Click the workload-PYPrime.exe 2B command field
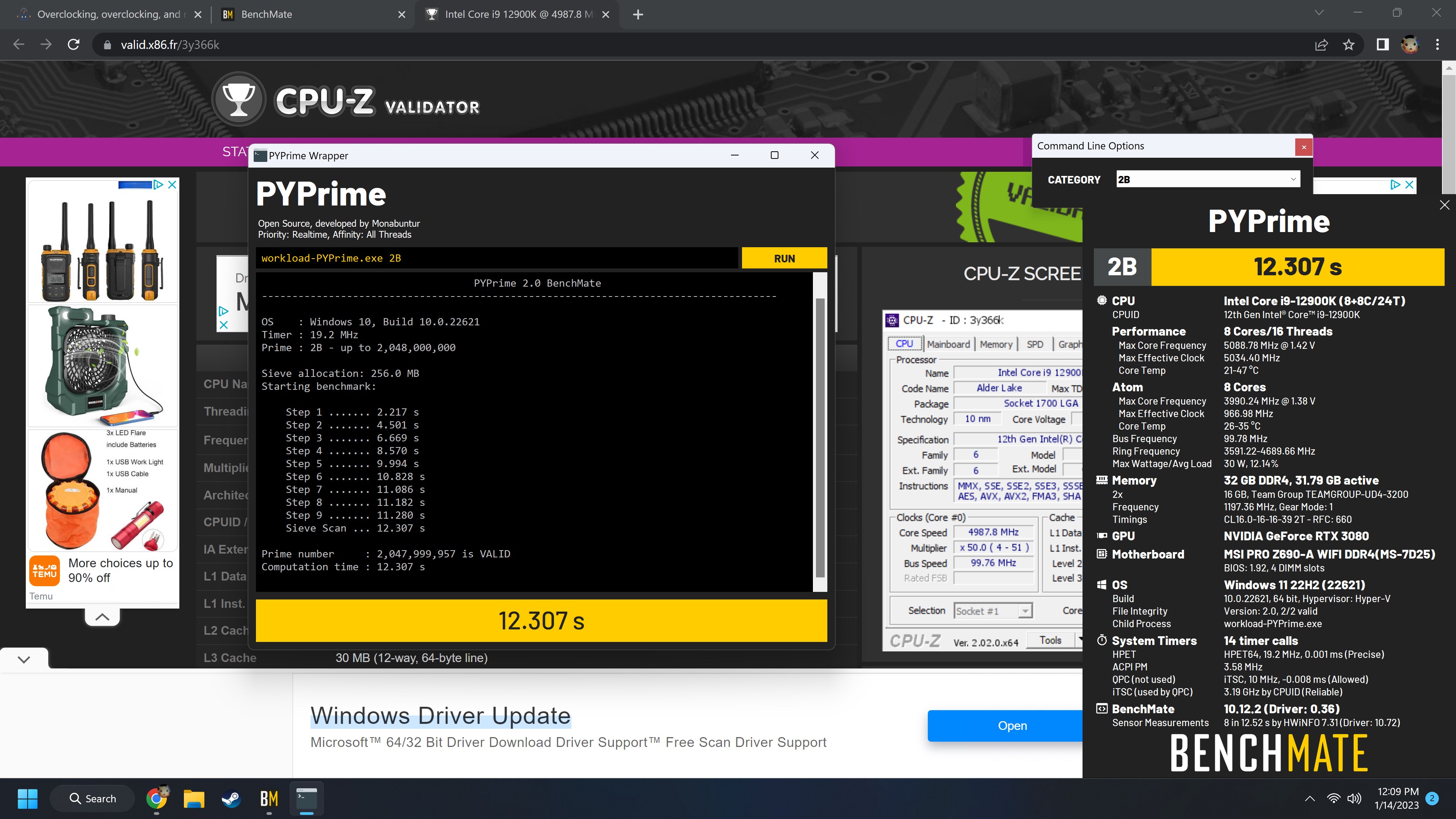The width and height of the screenshot is (1456, 819). click(x=497, y=258)
